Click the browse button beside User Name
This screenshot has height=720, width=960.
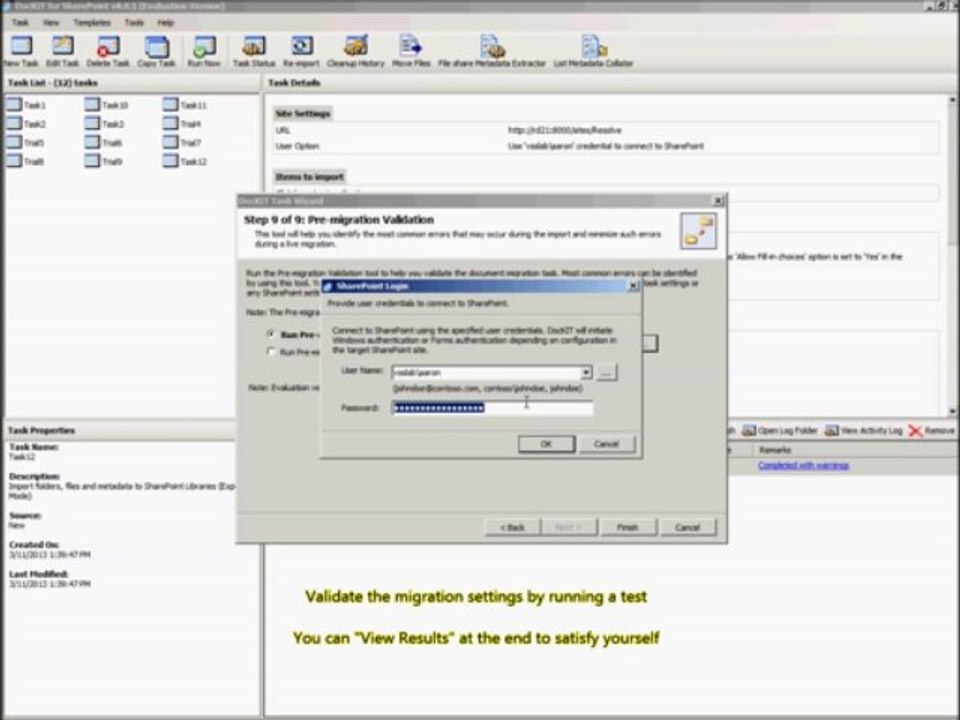pos(606,372)
